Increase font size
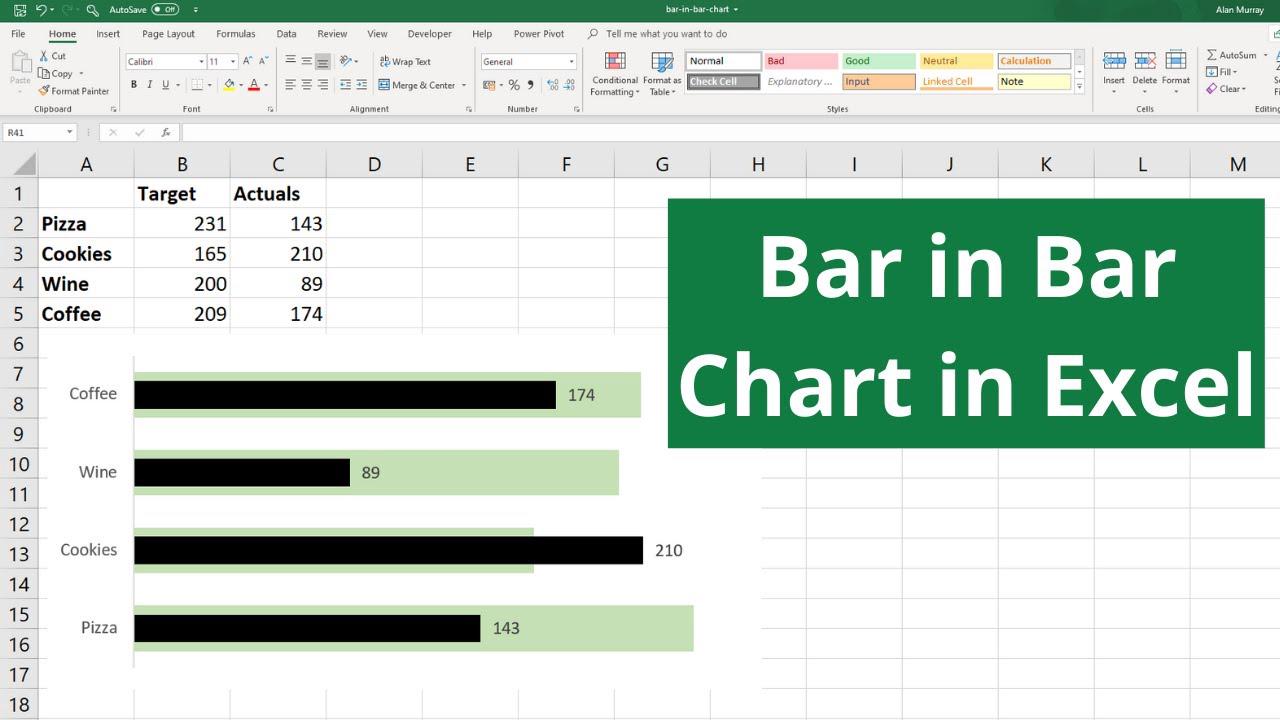Screen dimensions: 1280x720 248,61
